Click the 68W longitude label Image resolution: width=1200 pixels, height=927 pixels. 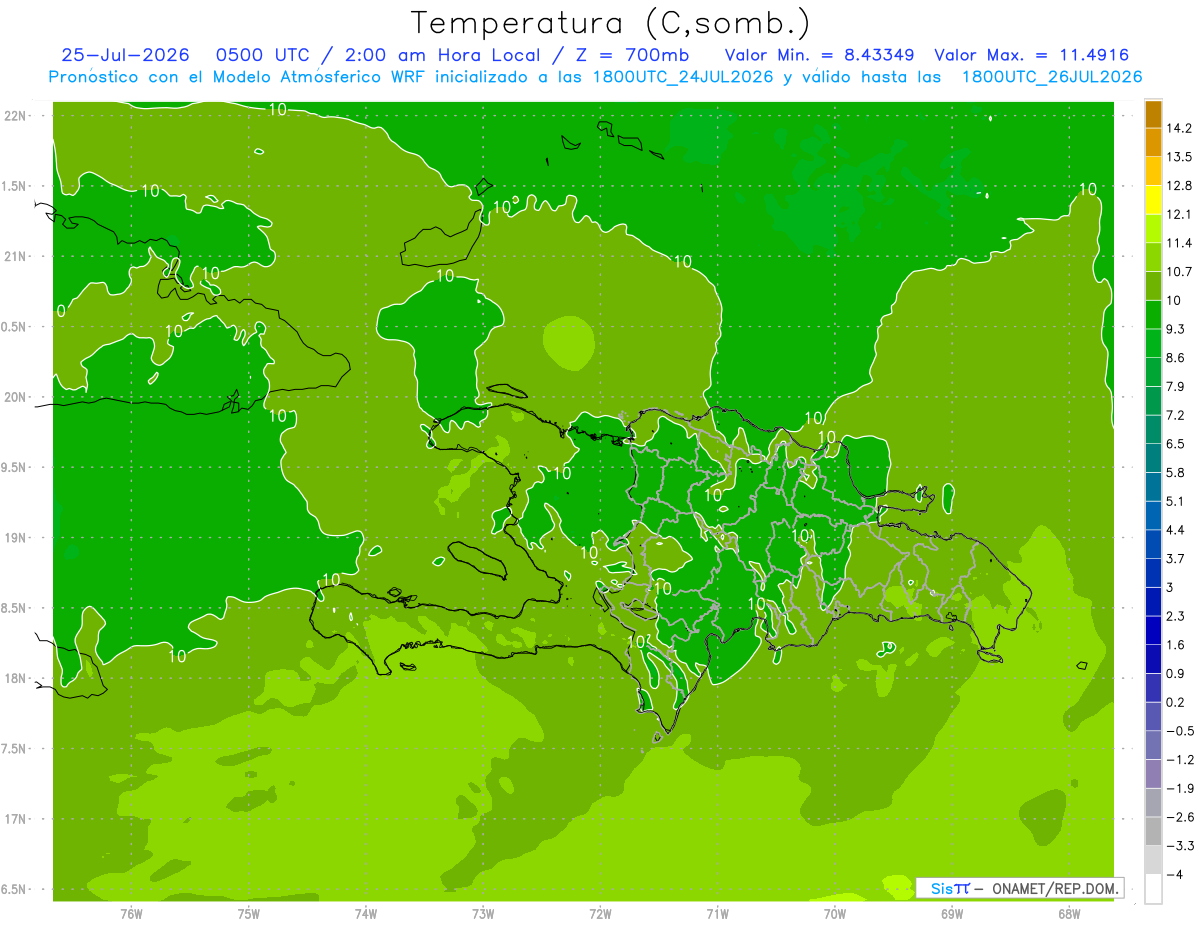pyautogui.click(x=1069, y=913)
